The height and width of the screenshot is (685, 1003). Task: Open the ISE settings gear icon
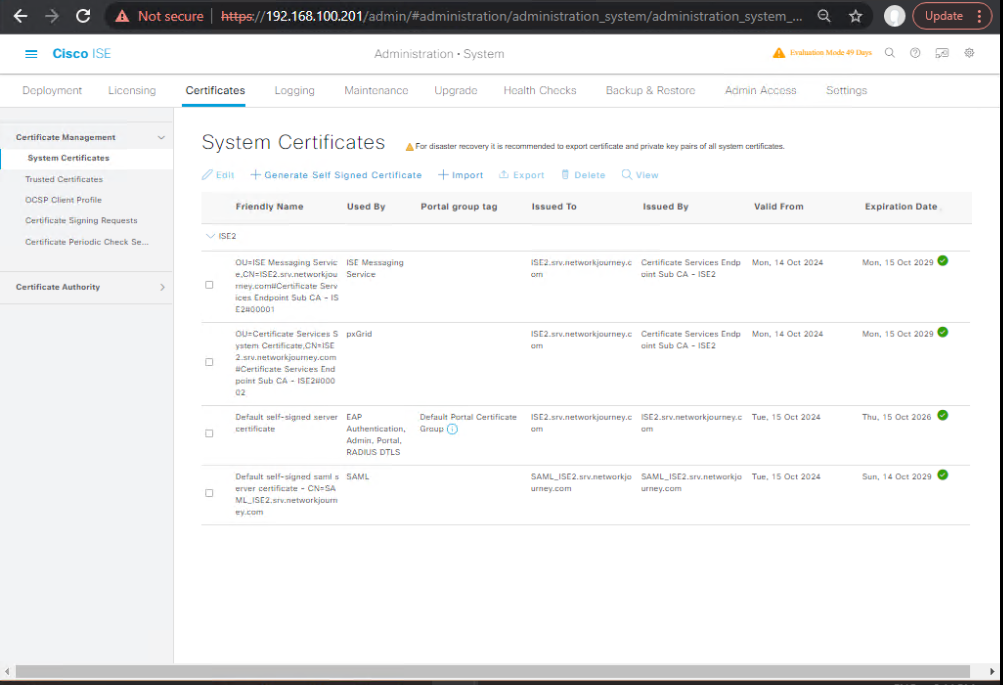coord(969,53)
